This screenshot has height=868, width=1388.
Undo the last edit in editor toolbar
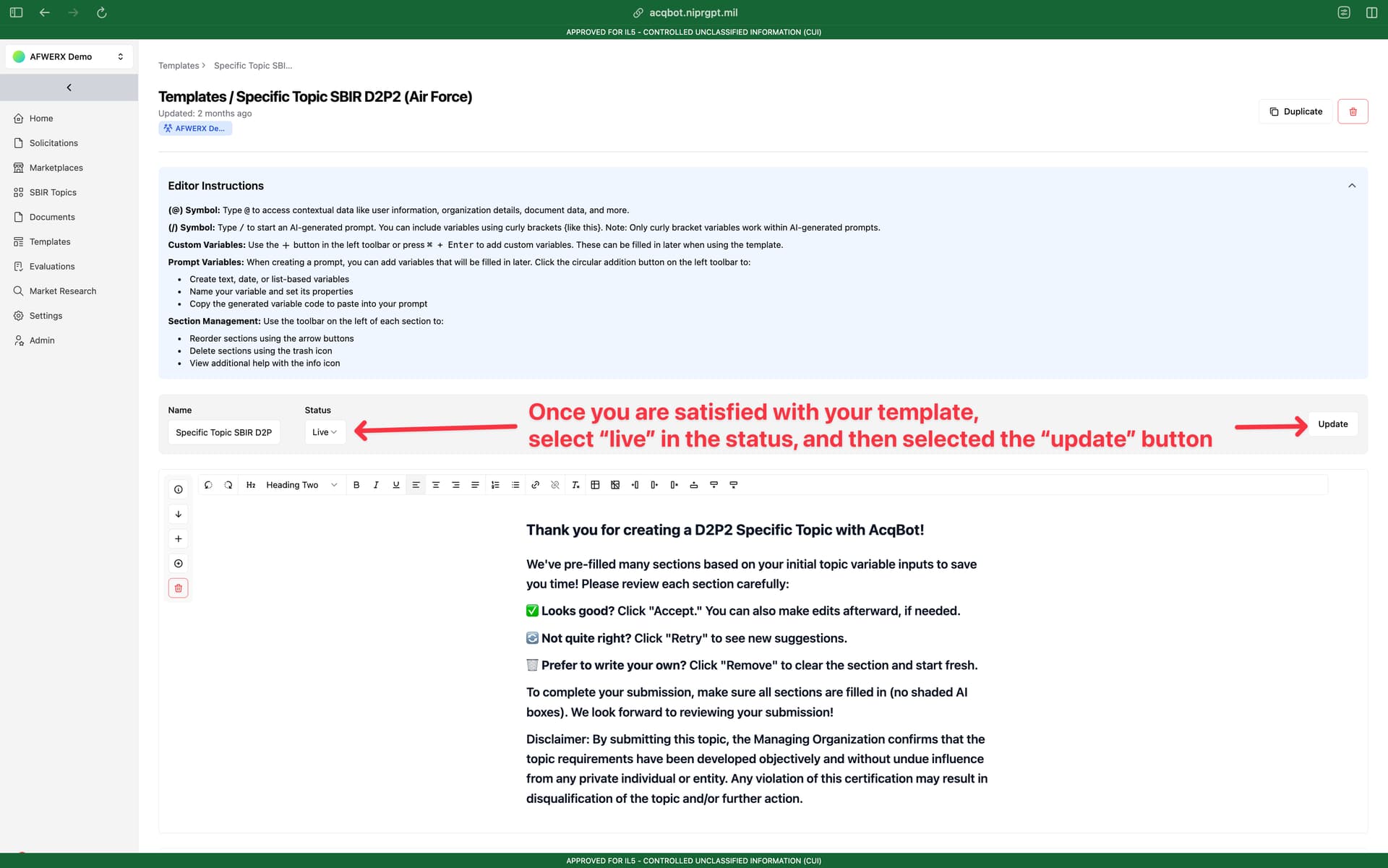click(208, 485)
